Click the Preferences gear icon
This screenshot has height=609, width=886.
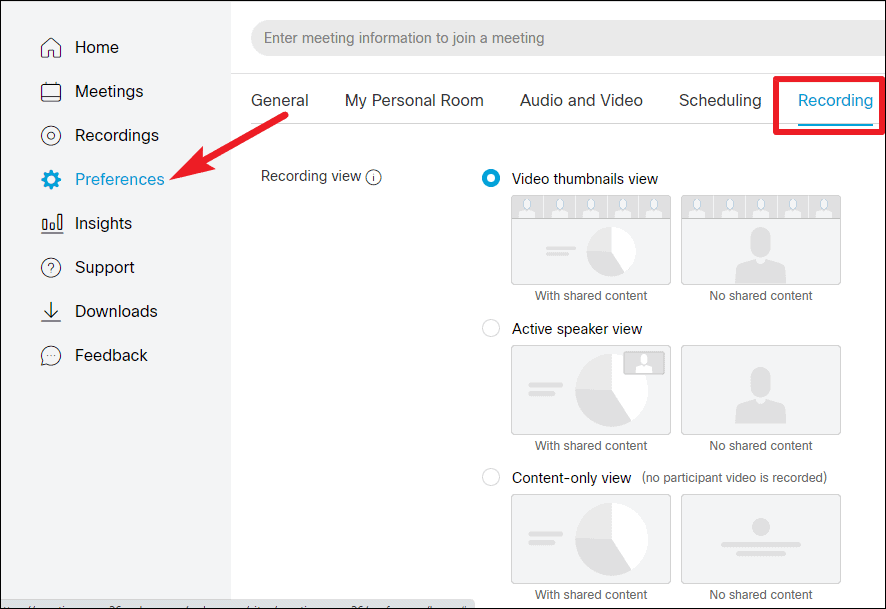(x=51, y=180)
